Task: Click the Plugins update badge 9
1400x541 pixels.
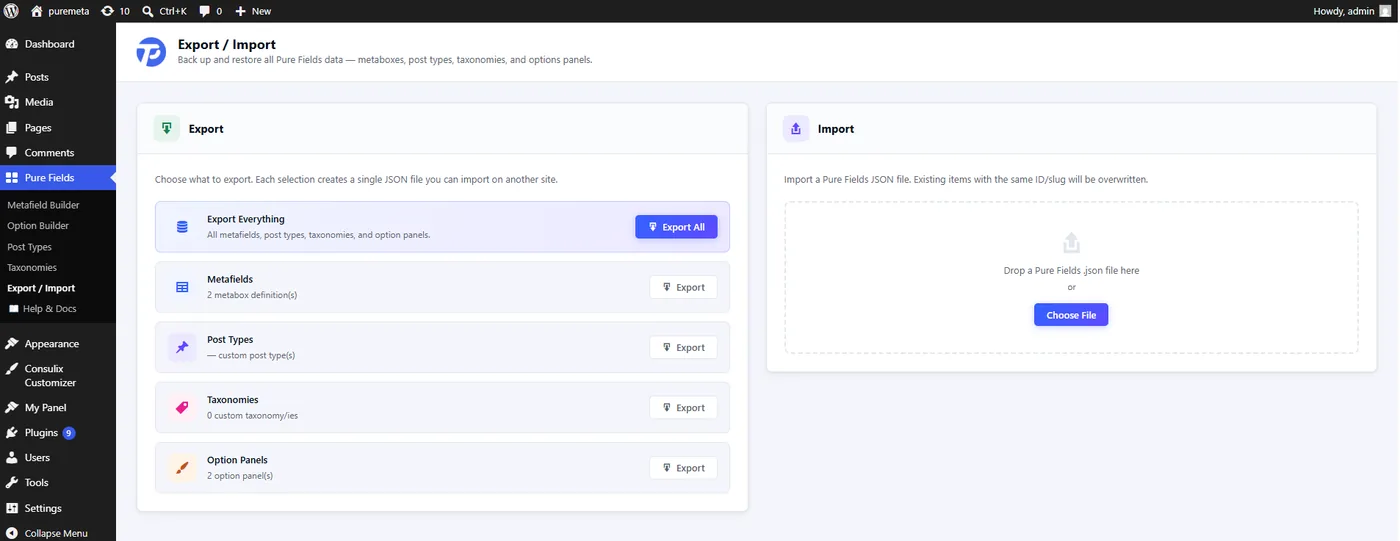Action: pyautogui.click(x=69, y=433)
